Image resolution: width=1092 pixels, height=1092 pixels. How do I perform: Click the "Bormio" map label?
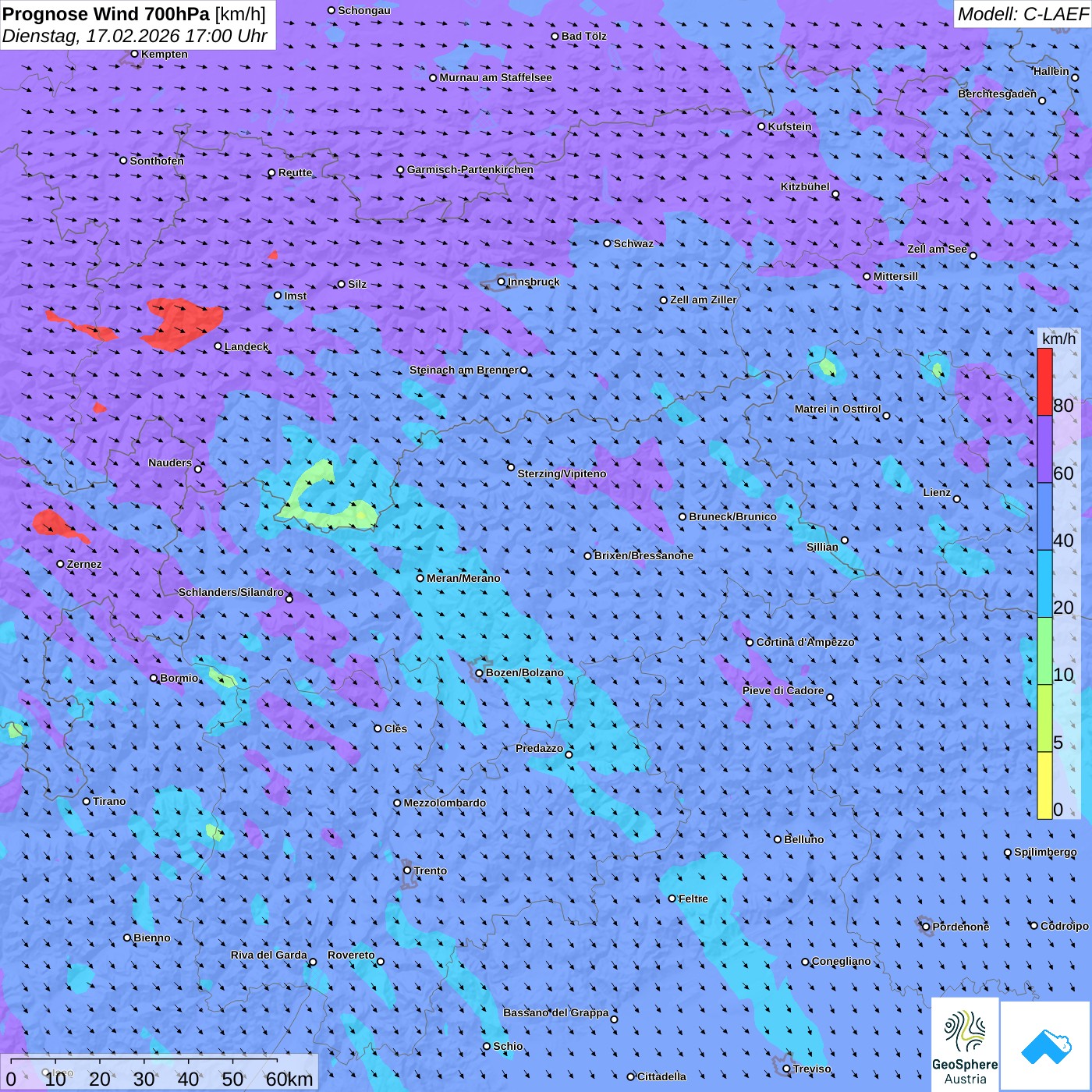pyautogui.click(x=179, y=678)
